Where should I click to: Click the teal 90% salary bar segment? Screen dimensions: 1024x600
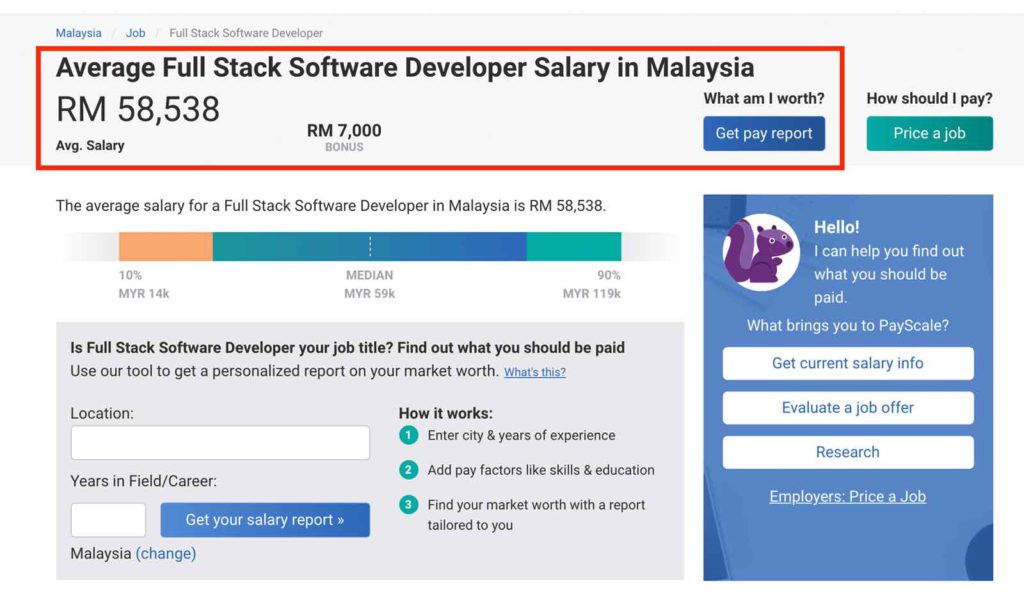[x=575, y=244]
